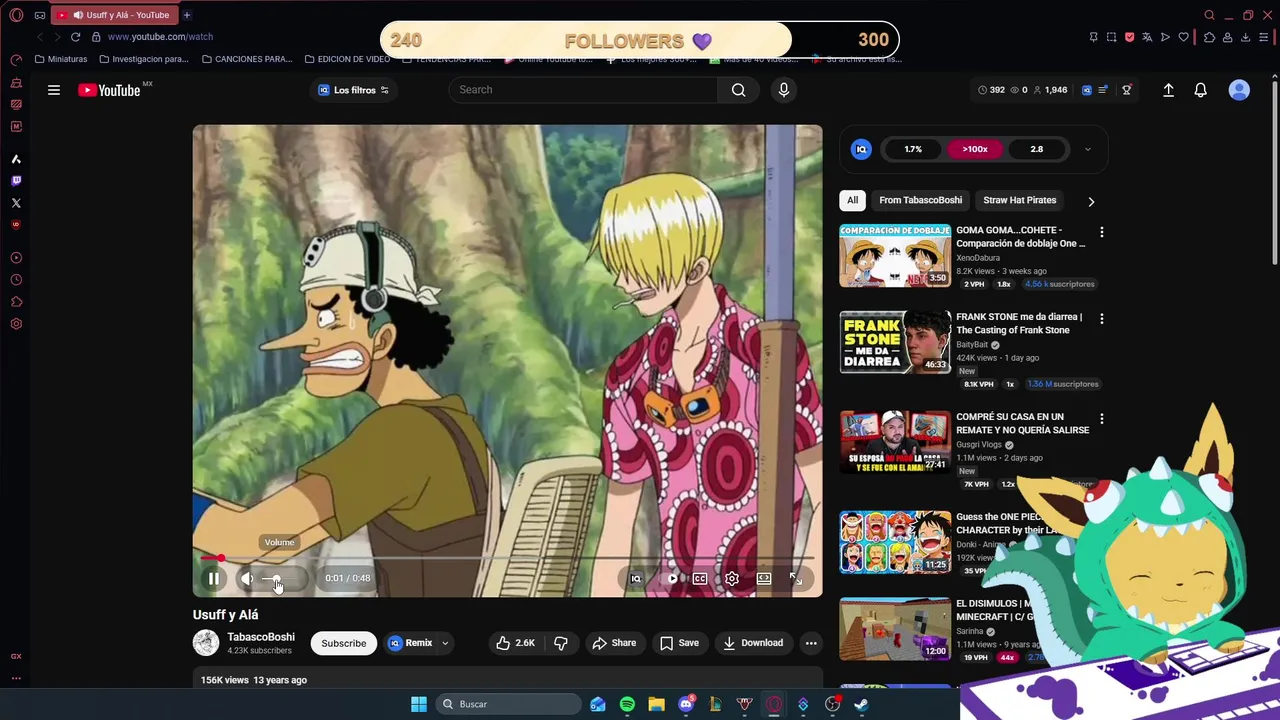1280x720 pixels.
Task: Open the GOMA GOMA...COHETE video thumbnail
Action: click(895, 255)
